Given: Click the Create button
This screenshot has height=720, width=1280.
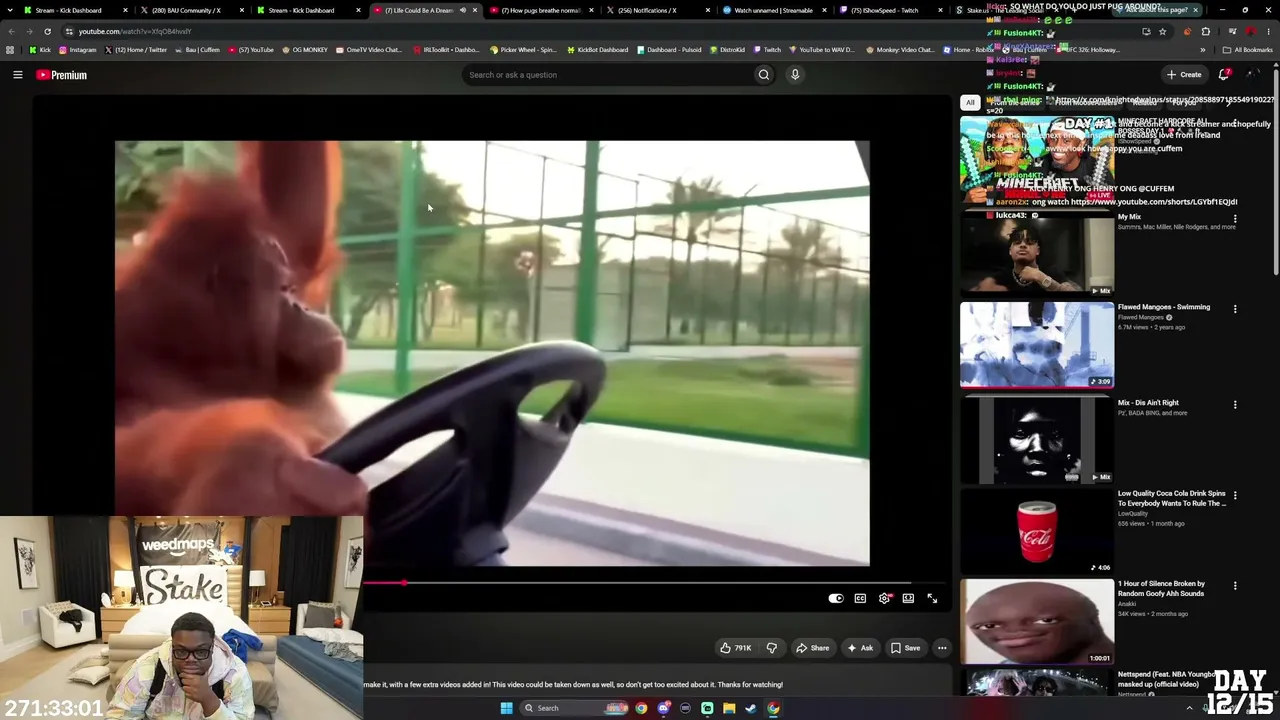Looking at the screenshot, I should (x=1184, y=75).
